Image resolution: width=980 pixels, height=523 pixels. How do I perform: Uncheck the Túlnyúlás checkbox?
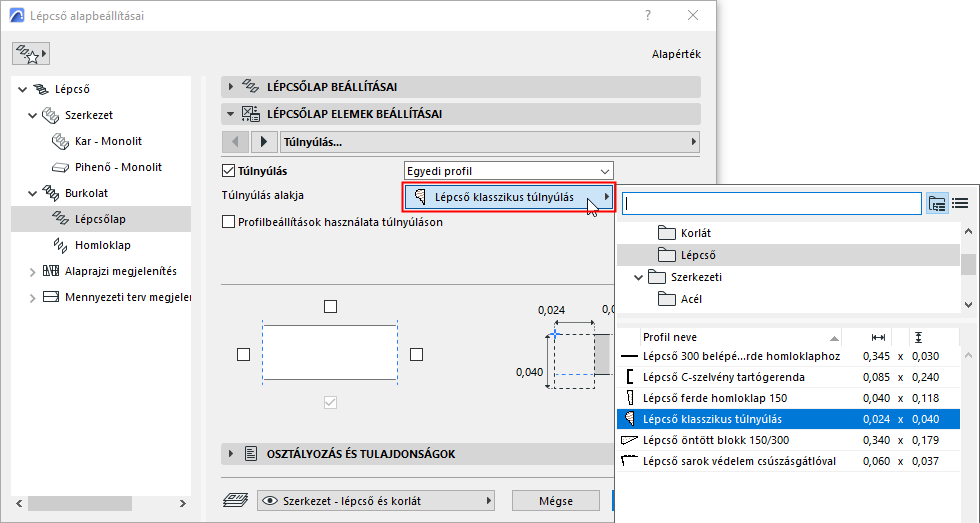(229, 171)
